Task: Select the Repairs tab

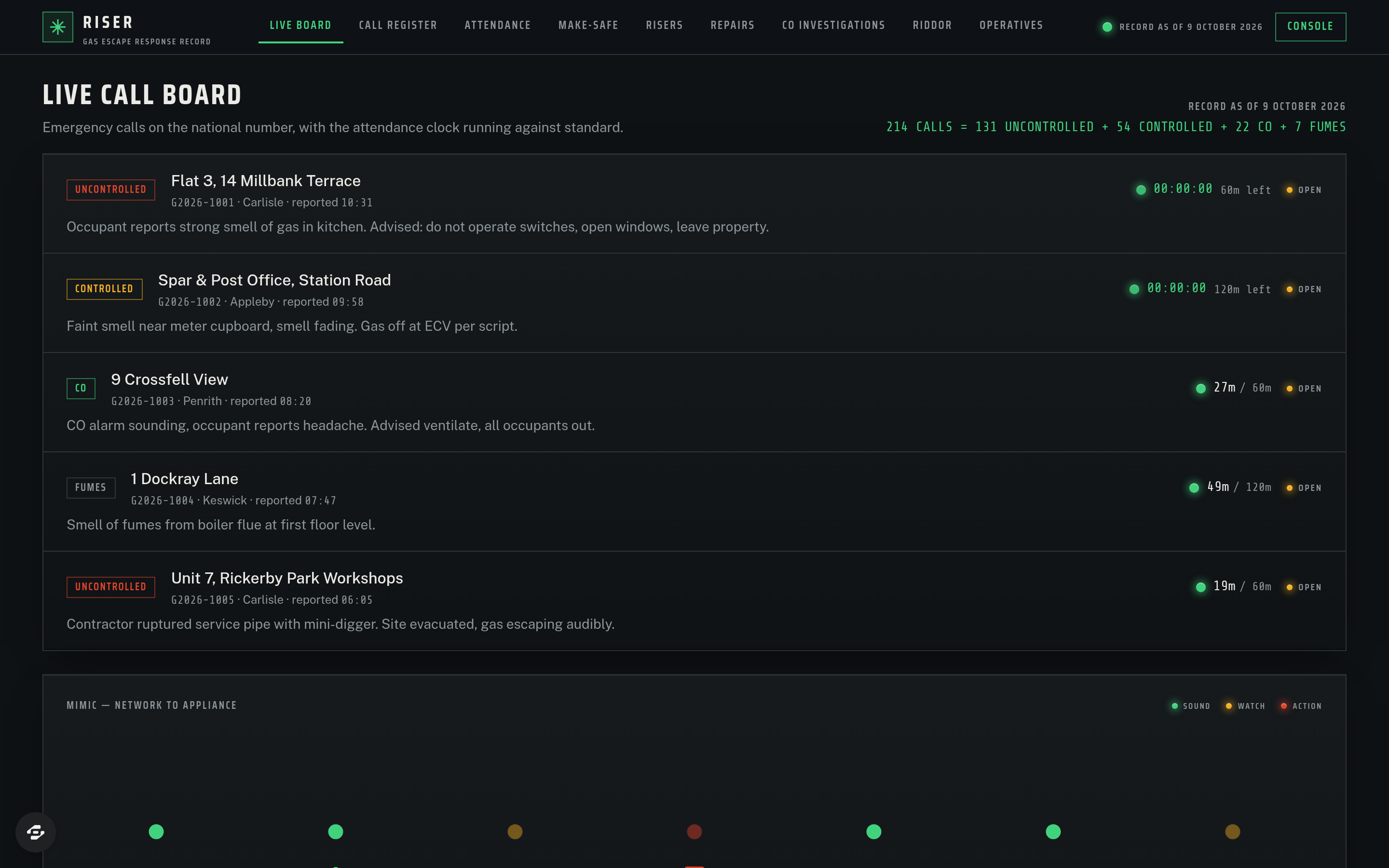Action: pos(733,25)
